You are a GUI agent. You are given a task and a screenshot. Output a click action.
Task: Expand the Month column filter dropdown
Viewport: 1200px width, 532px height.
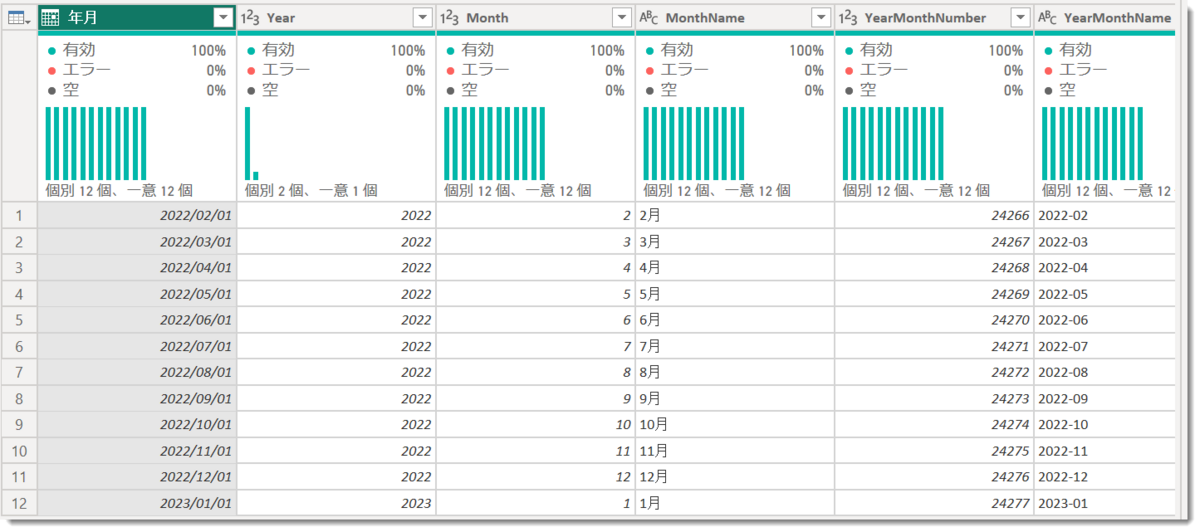click(622, 18)
